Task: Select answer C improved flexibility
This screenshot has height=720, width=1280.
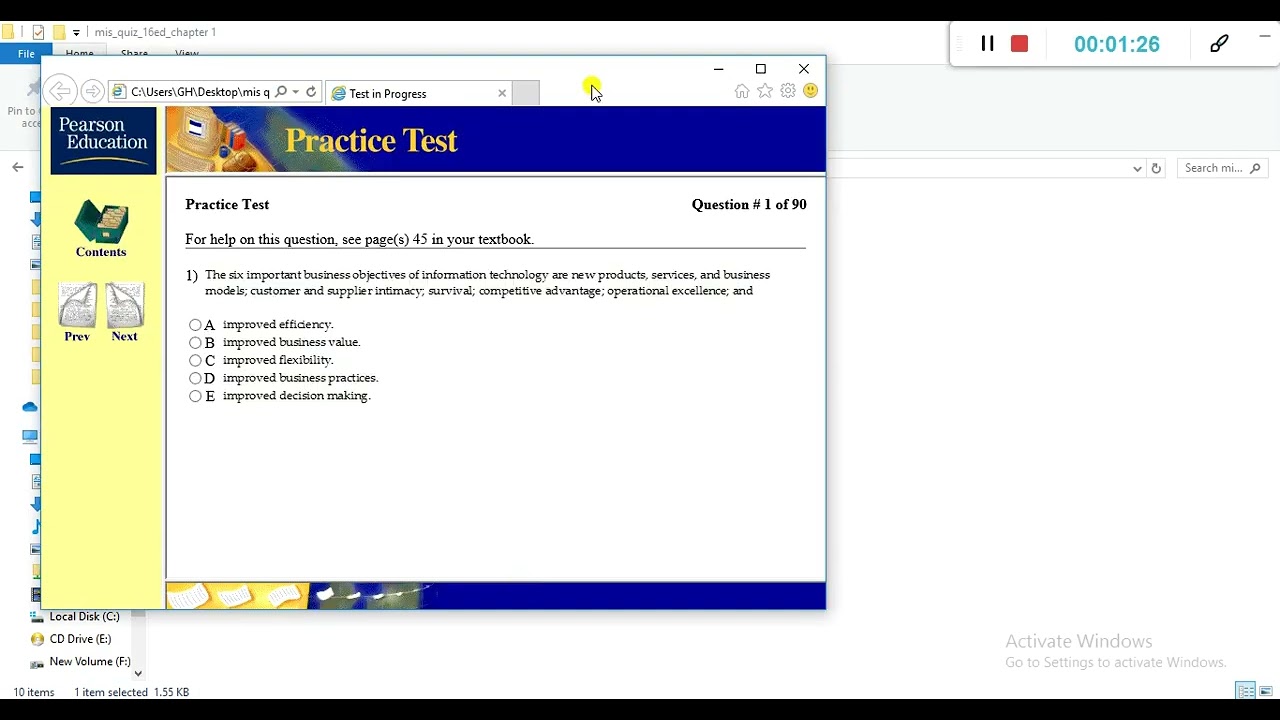Action: (x=195, y=361)
